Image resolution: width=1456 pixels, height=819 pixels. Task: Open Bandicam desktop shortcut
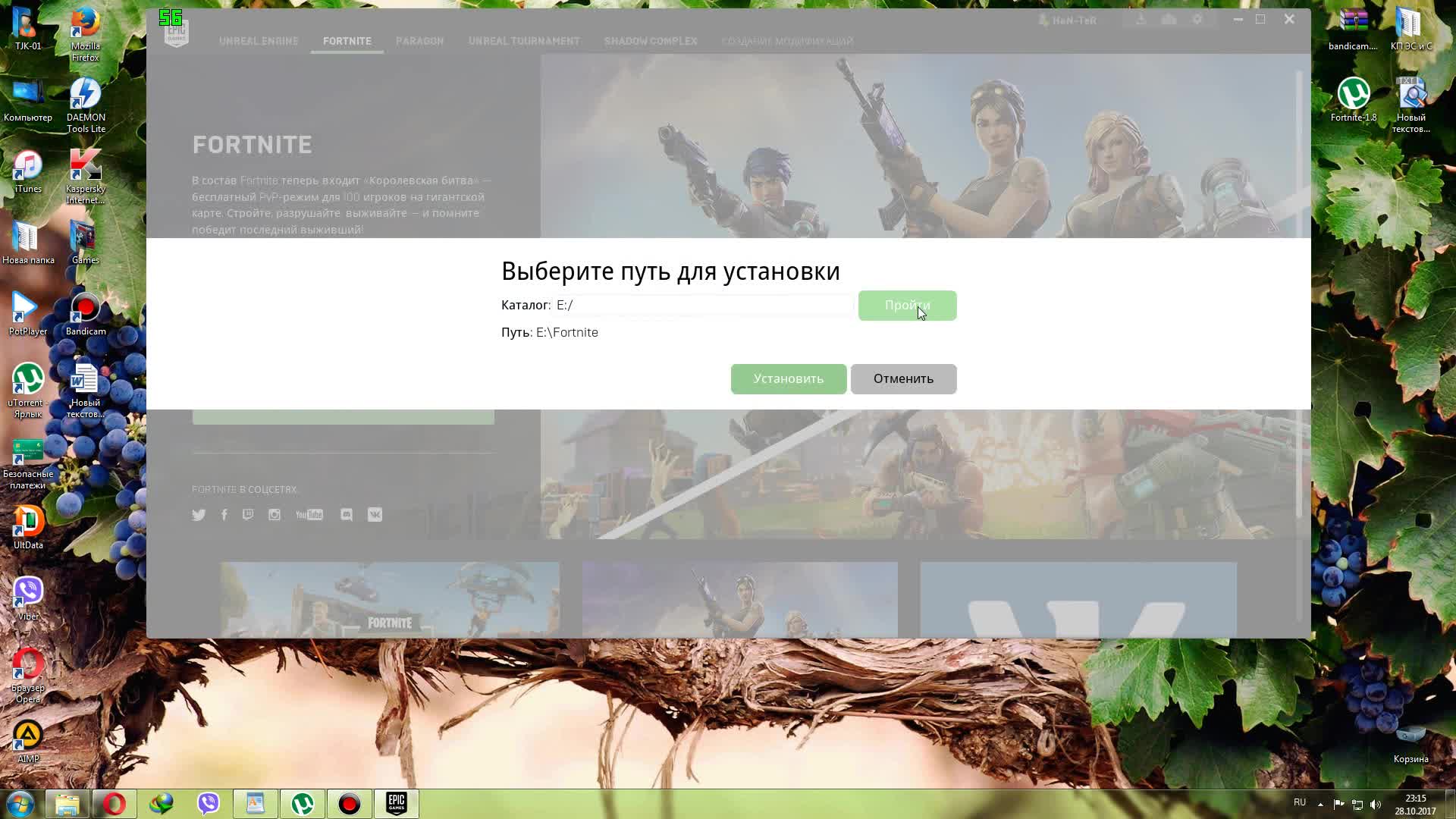pos(86,315)
